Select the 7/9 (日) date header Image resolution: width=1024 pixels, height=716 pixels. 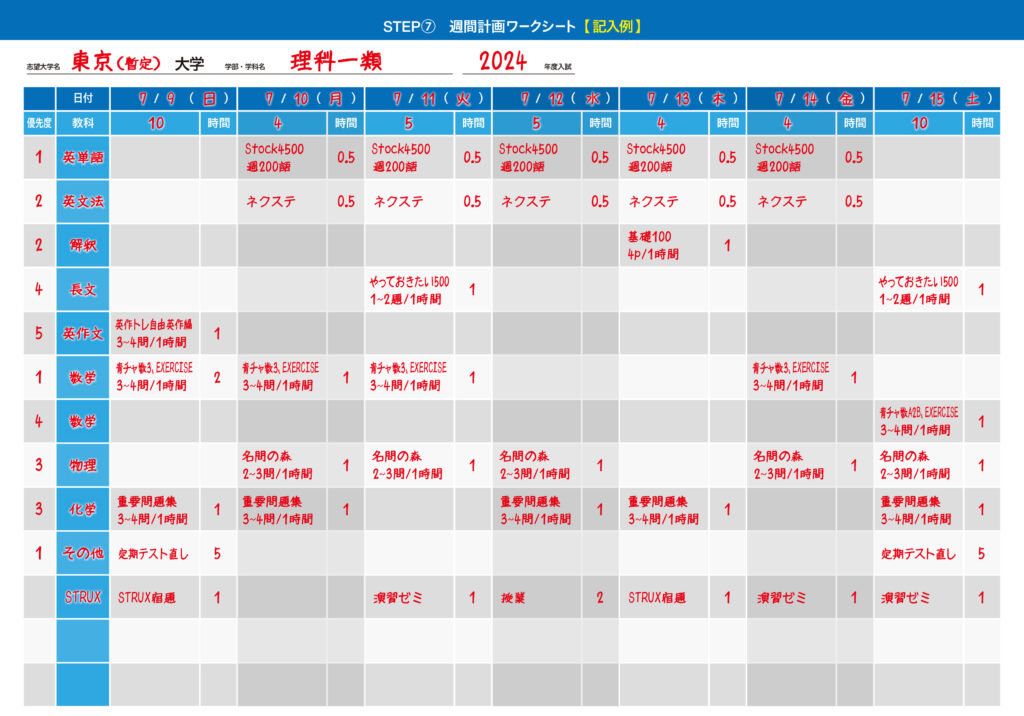[174, 99]
